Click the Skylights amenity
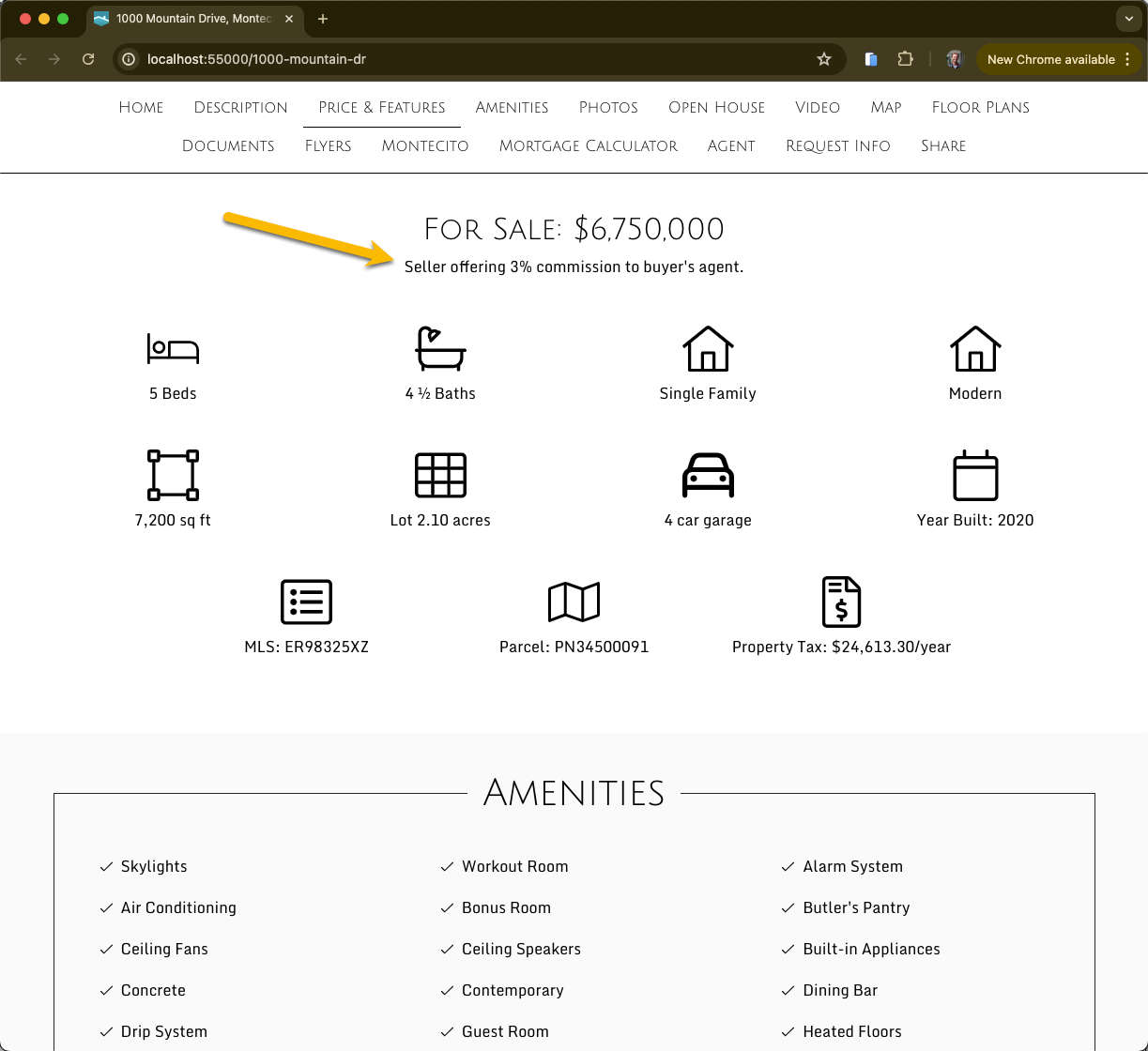 pos(154,866)
